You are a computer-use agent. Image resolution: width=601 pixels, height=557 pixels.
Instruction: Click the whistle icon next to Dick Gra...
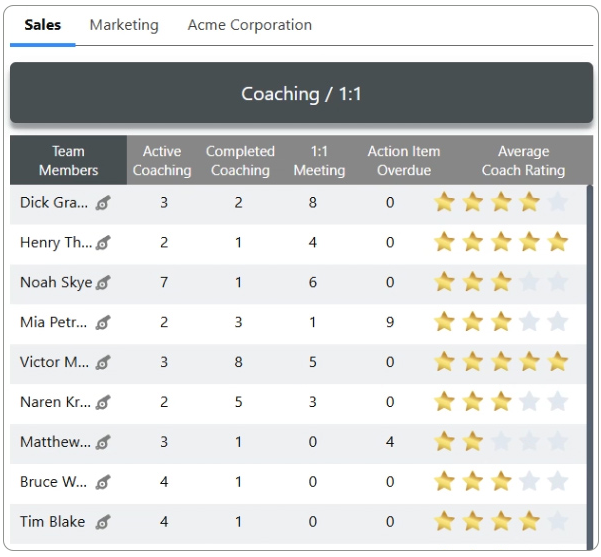102,203
